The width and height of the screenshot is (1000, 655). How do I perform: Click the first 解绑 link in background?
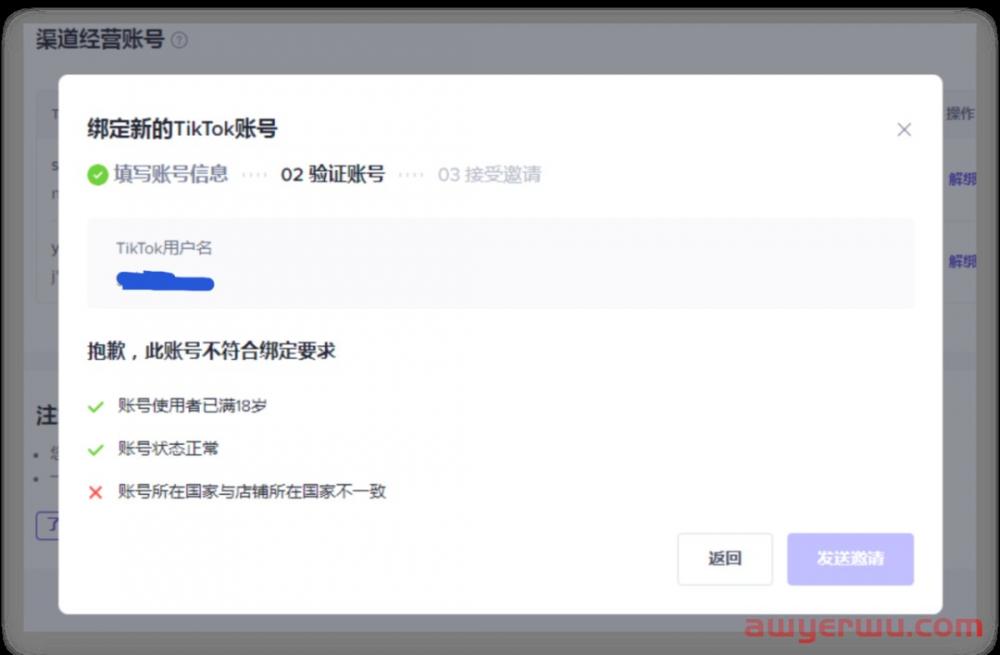point(961,180)
